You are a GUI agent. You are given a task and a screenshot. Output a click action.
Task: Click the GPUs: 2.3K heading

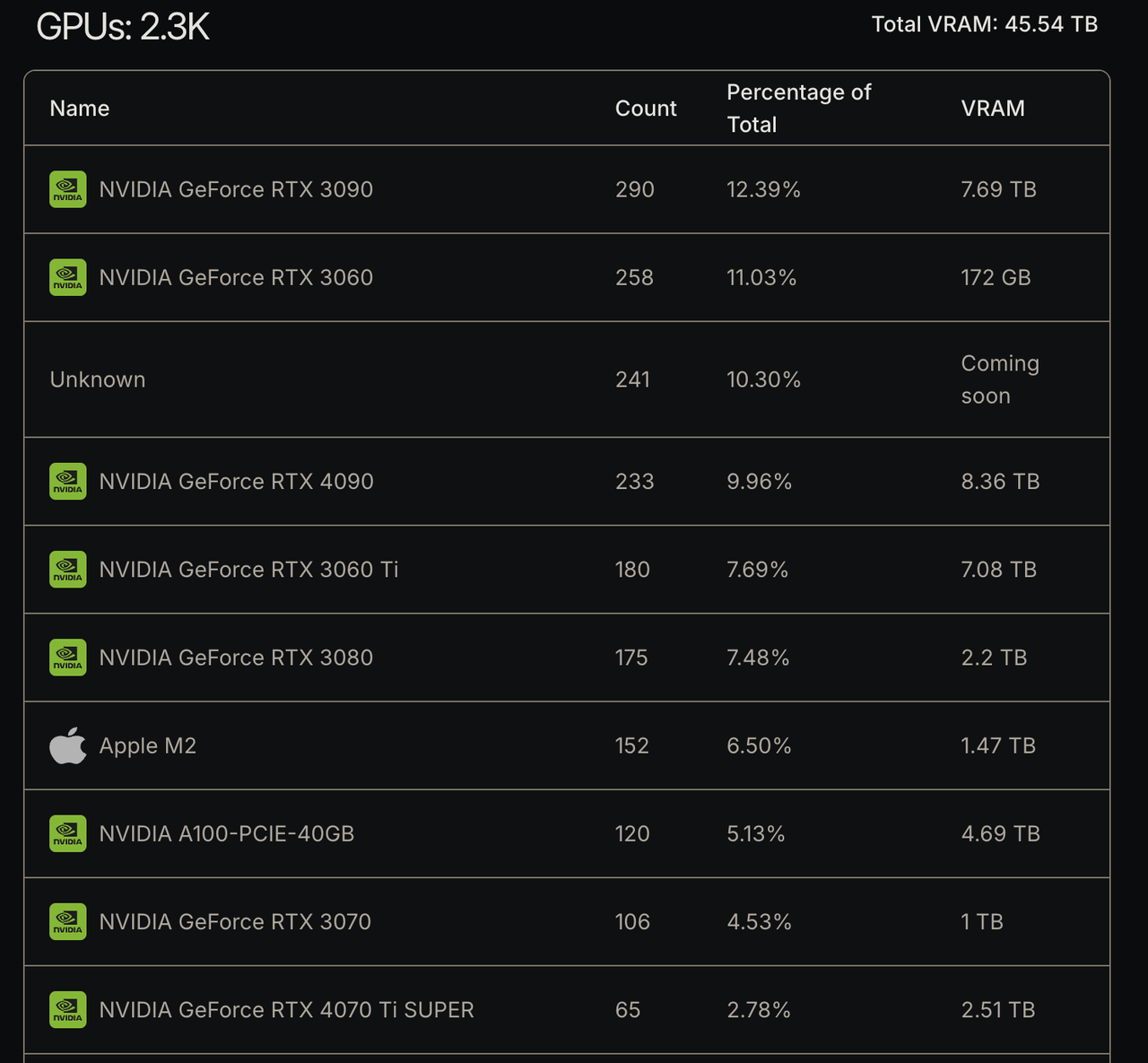click(123, 27)
